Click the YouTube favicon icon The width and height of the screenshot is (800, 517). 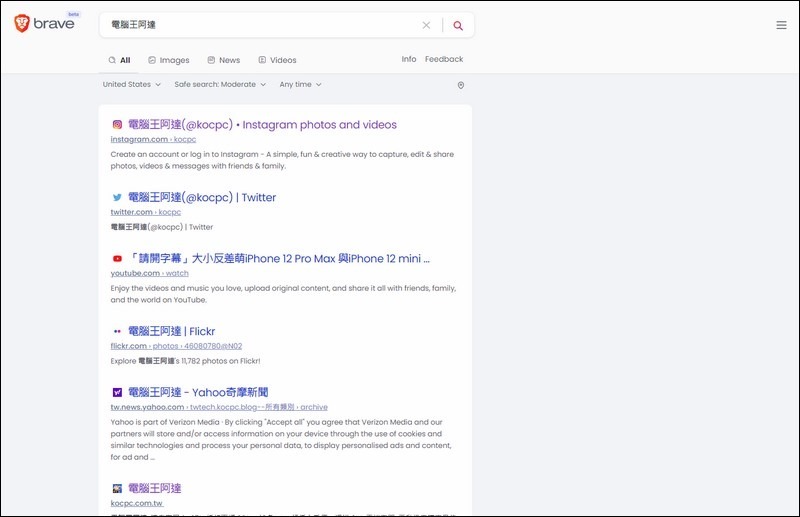[117, 259]
